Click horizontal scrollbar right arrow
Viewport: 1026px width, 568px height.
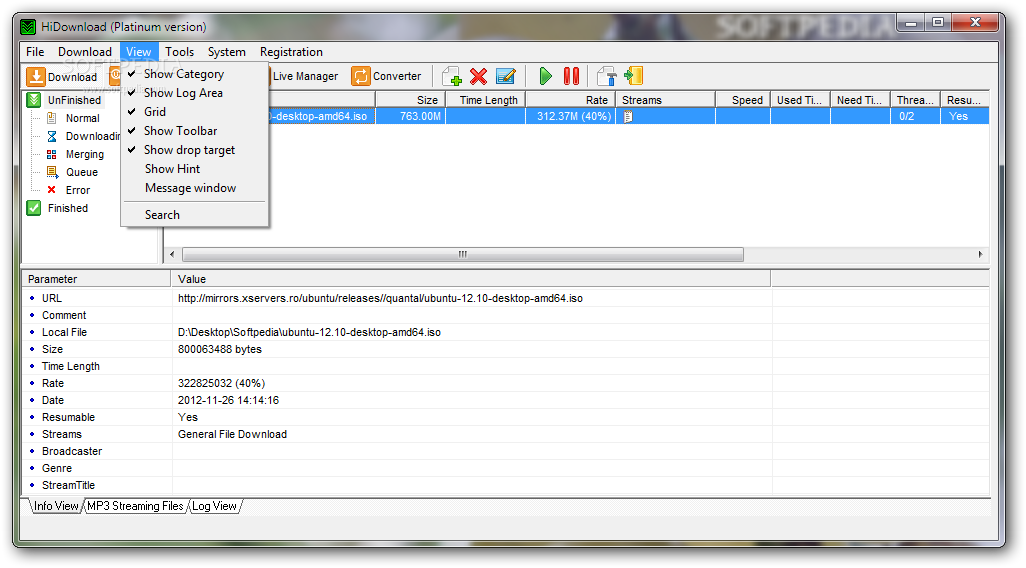(x=980, y=254)
